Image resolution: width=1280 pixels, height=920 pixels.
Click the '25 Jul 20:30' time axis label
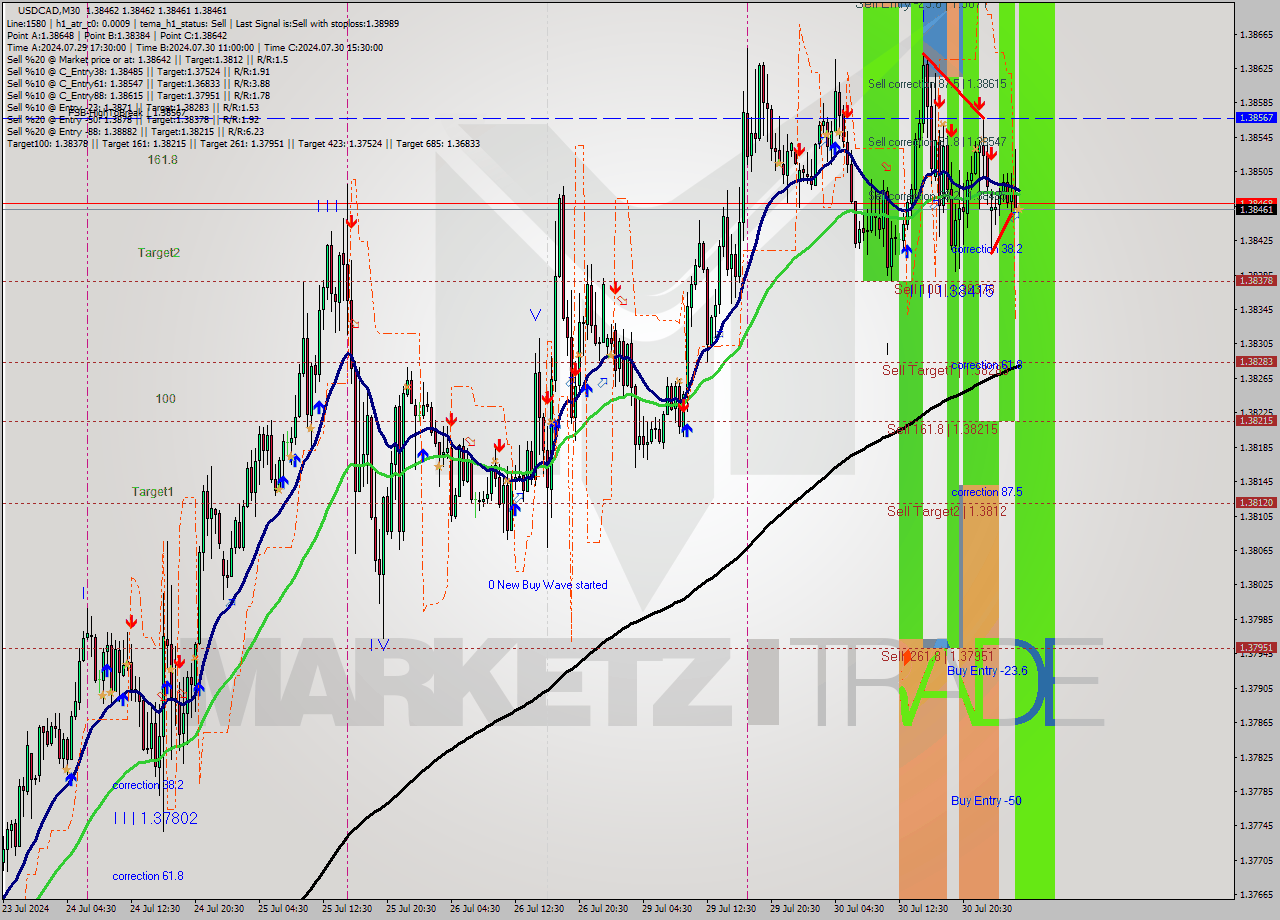(411, 909)
